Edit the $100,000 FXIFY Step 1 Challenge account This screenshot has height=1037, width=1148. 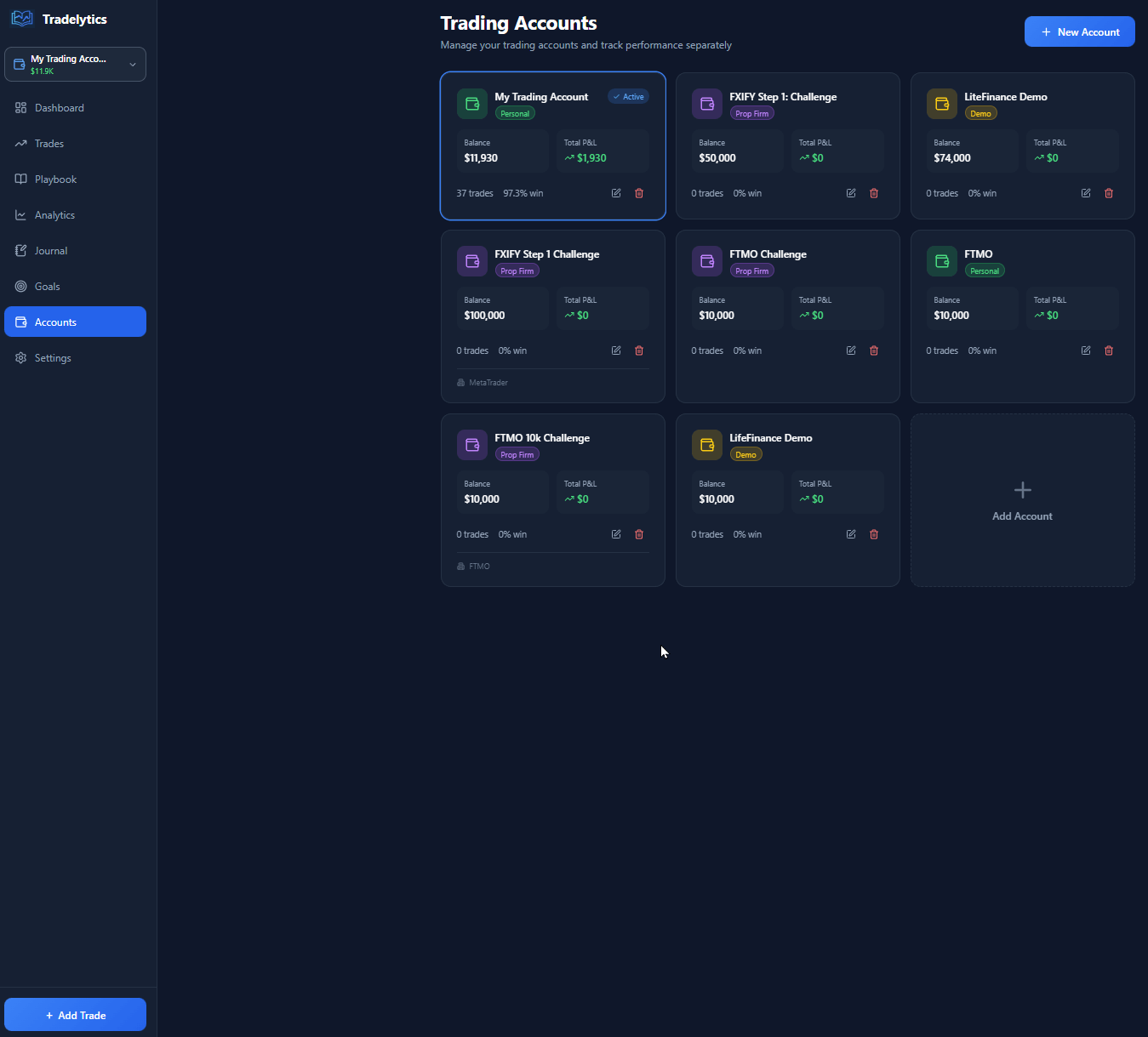[616, 350]
